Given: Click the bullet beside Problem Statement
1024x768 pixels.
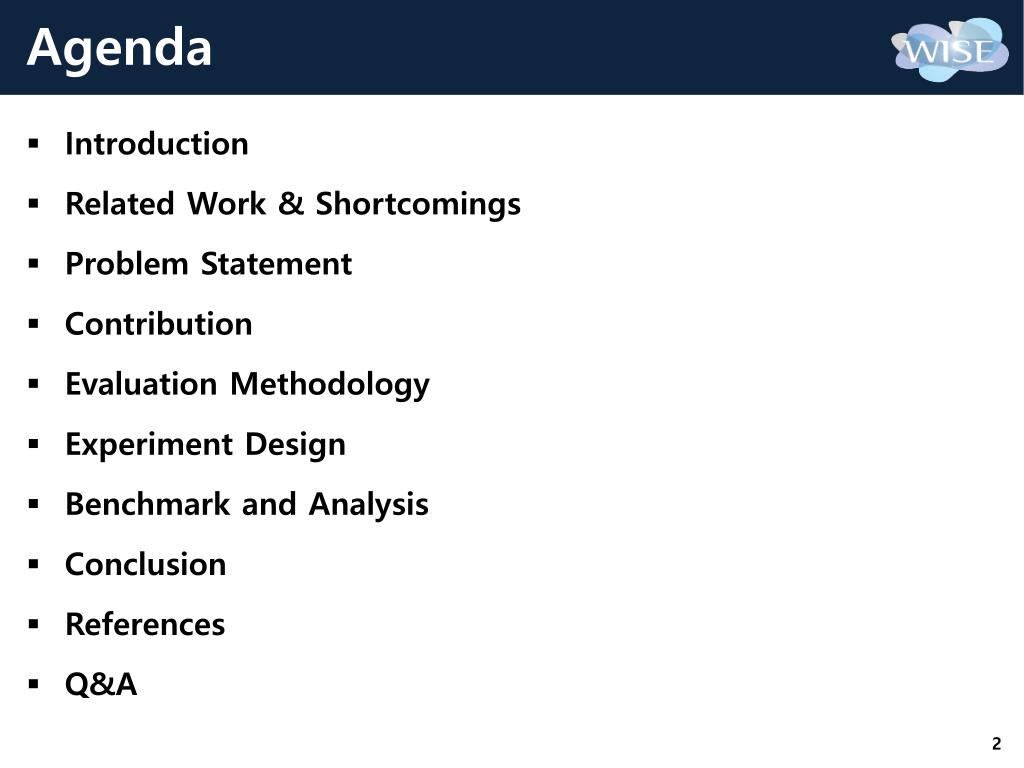Looking at the screenshot, I should tap(34, 264).
